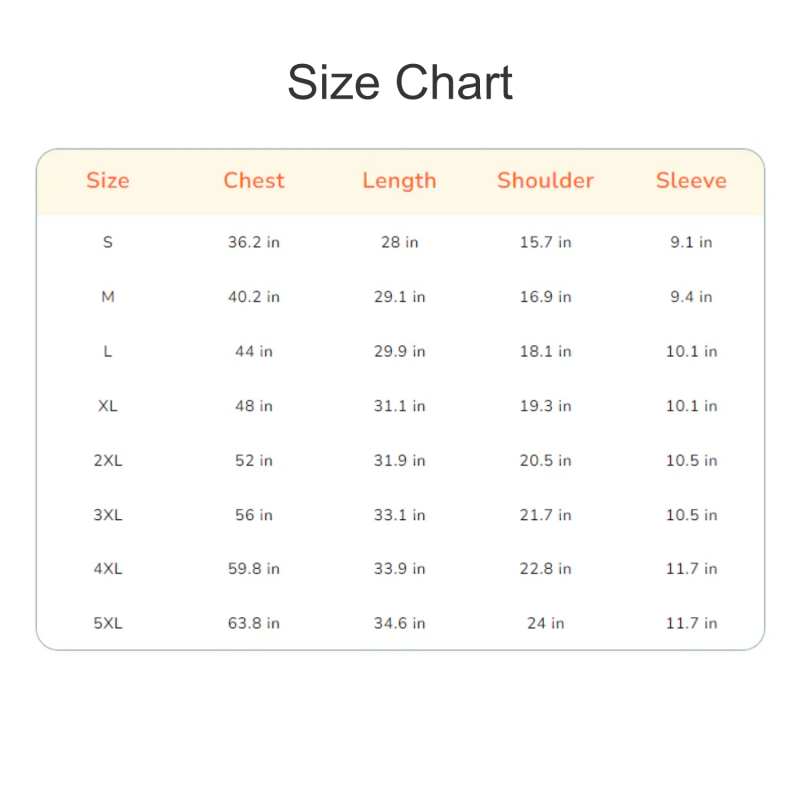The width and height of the screenshot is (800, 800).
Task: Click the 36.2 in chest value
Action: coord(254,242)
